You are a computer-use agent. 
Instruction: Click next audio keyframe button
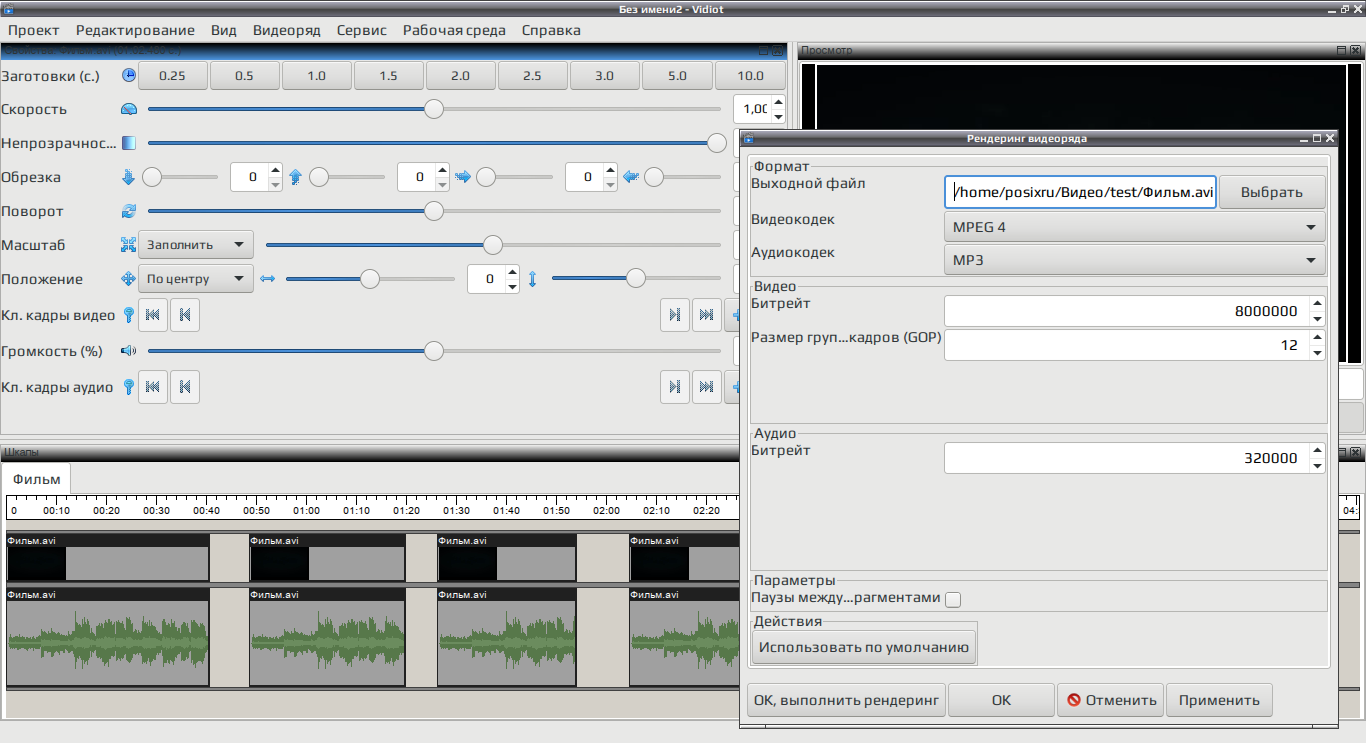(x=675, y=387)
